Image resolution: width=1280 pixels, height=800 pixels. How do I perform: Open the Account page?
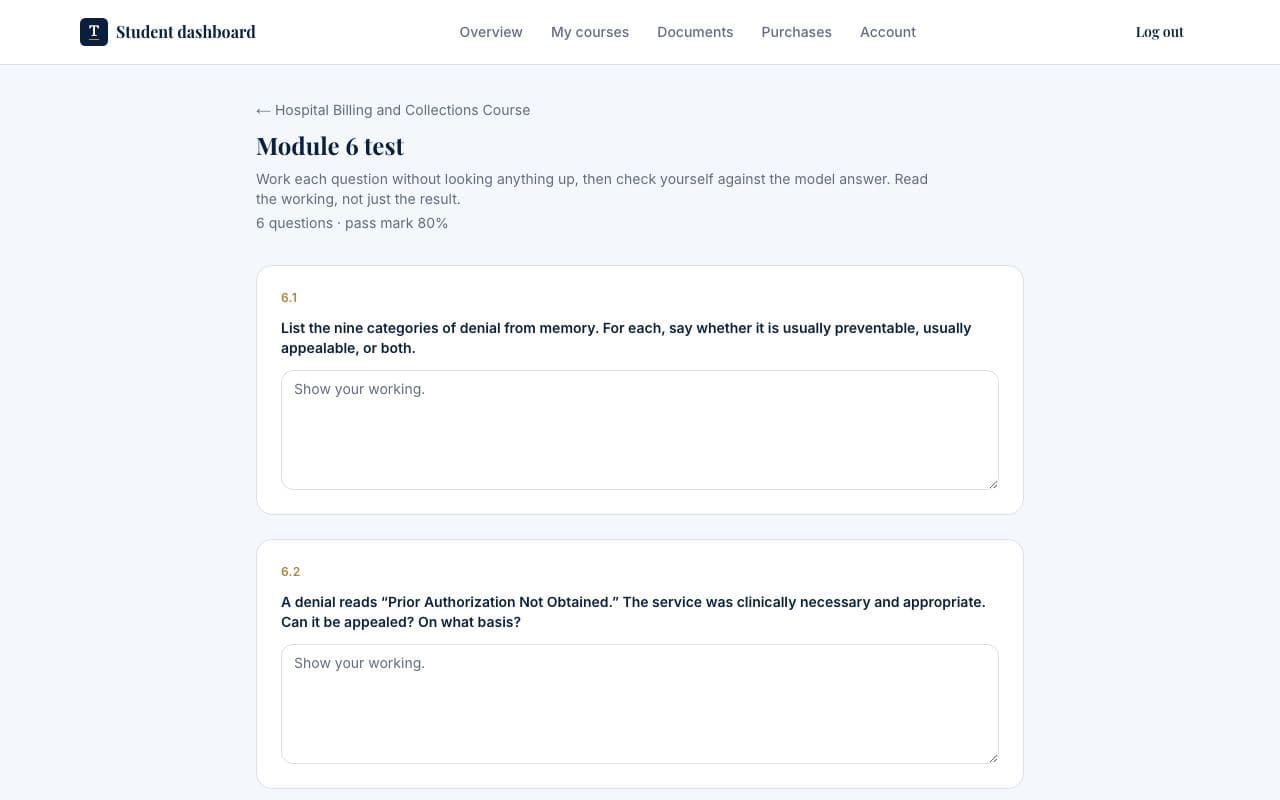click(888, 32)
